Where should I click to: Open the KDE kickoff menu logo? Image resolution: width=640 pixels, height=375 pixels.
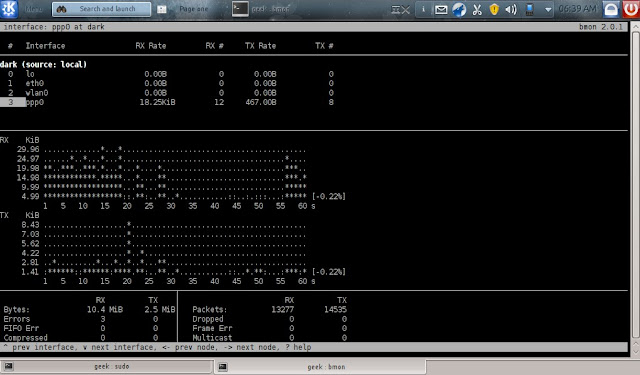[9, 9]
